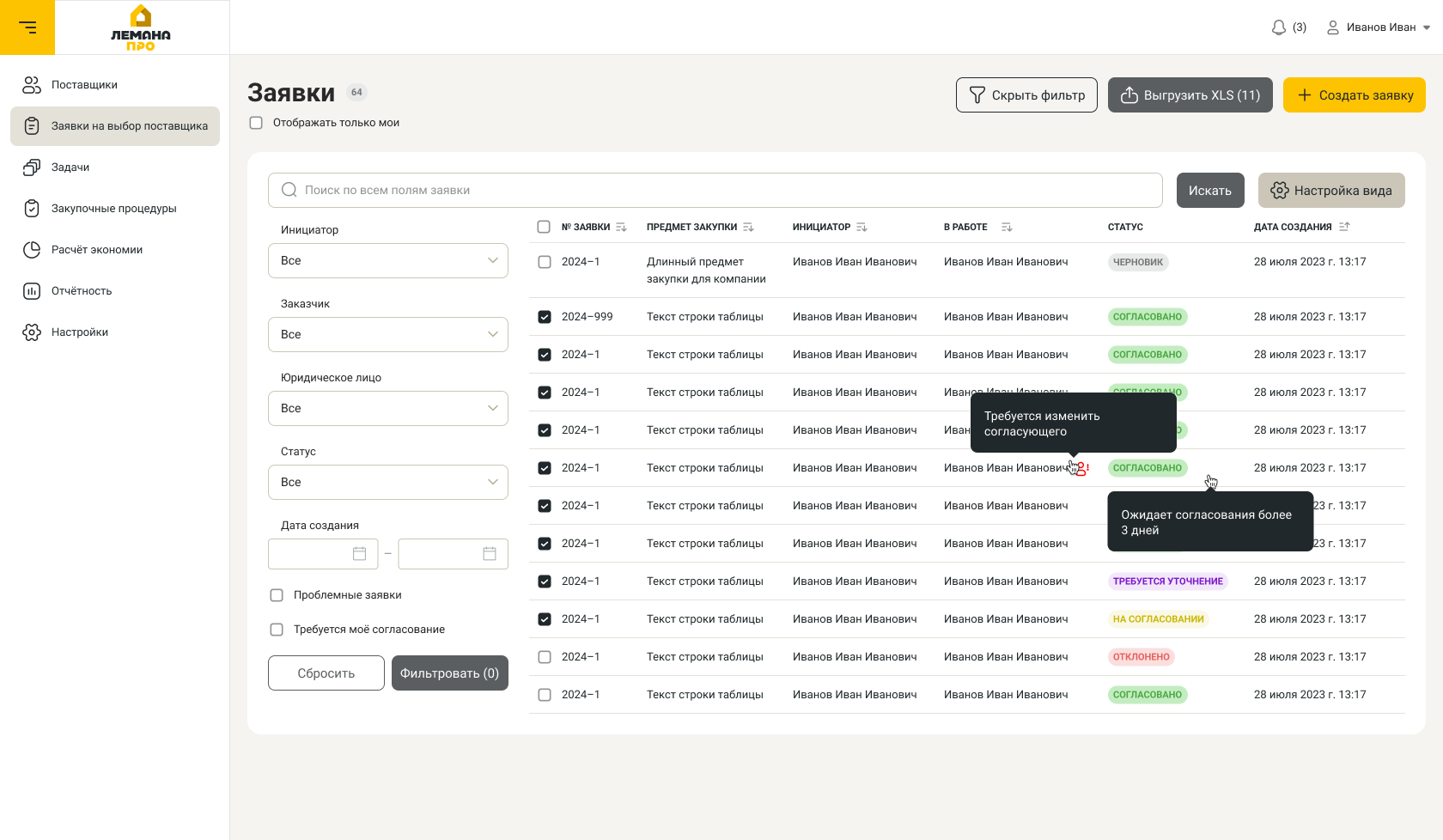
Task: Focus the search field Поиск по всем полям
Action: click(715, 191)
